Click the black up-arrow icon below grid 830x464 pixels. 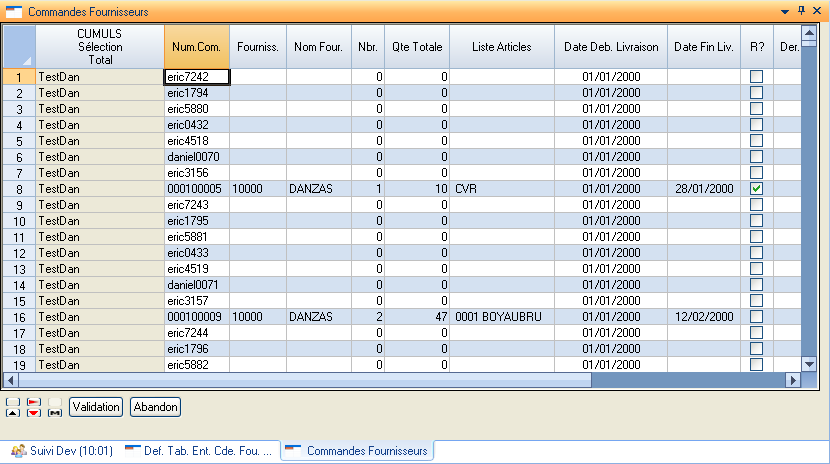coord(12,412)
